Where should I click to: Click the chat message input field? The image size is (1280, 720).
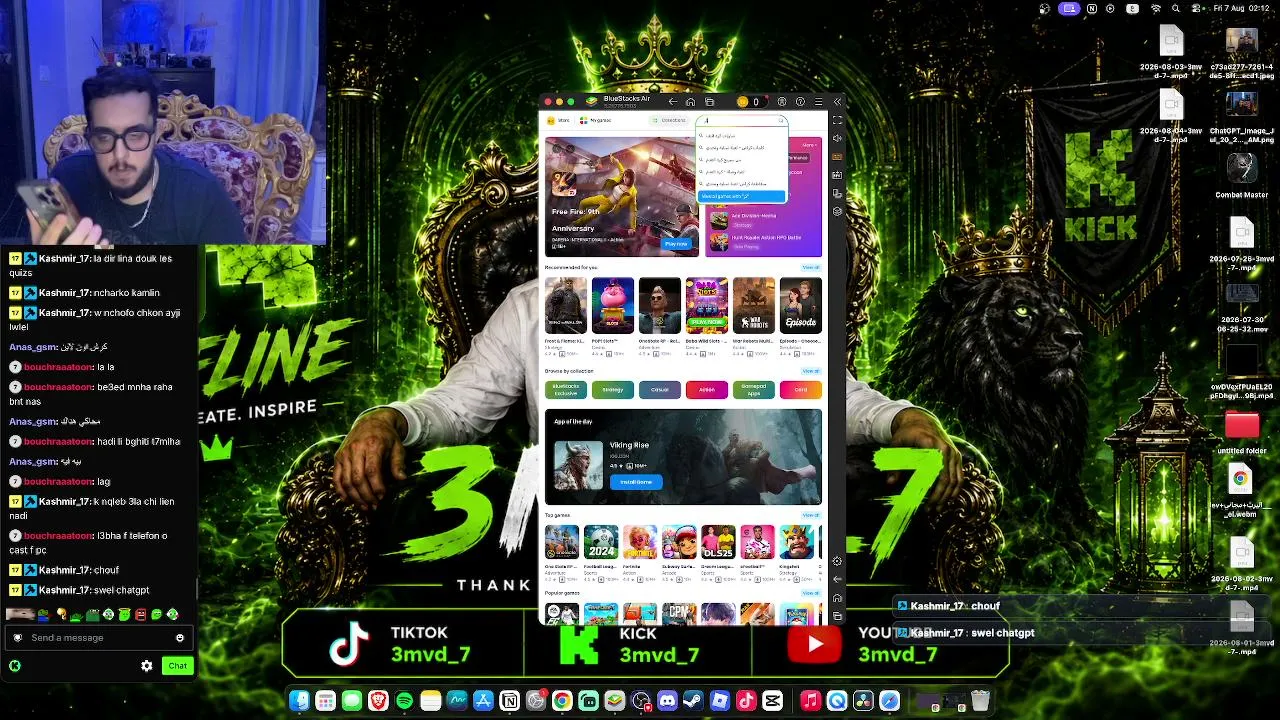[x=97, y=638]
